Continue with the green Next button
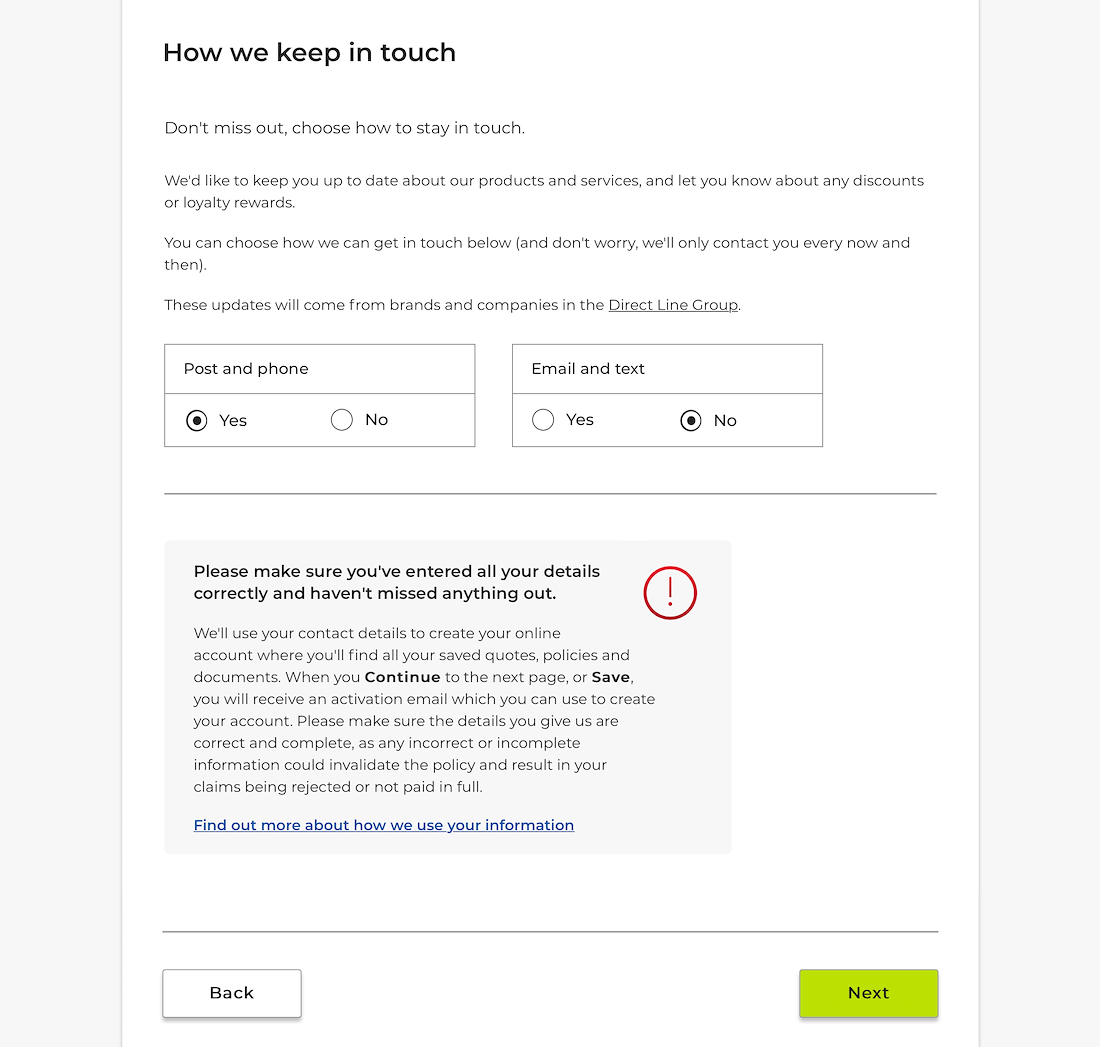Screen dimensions: 1100x1047 [x=868, y=993]
